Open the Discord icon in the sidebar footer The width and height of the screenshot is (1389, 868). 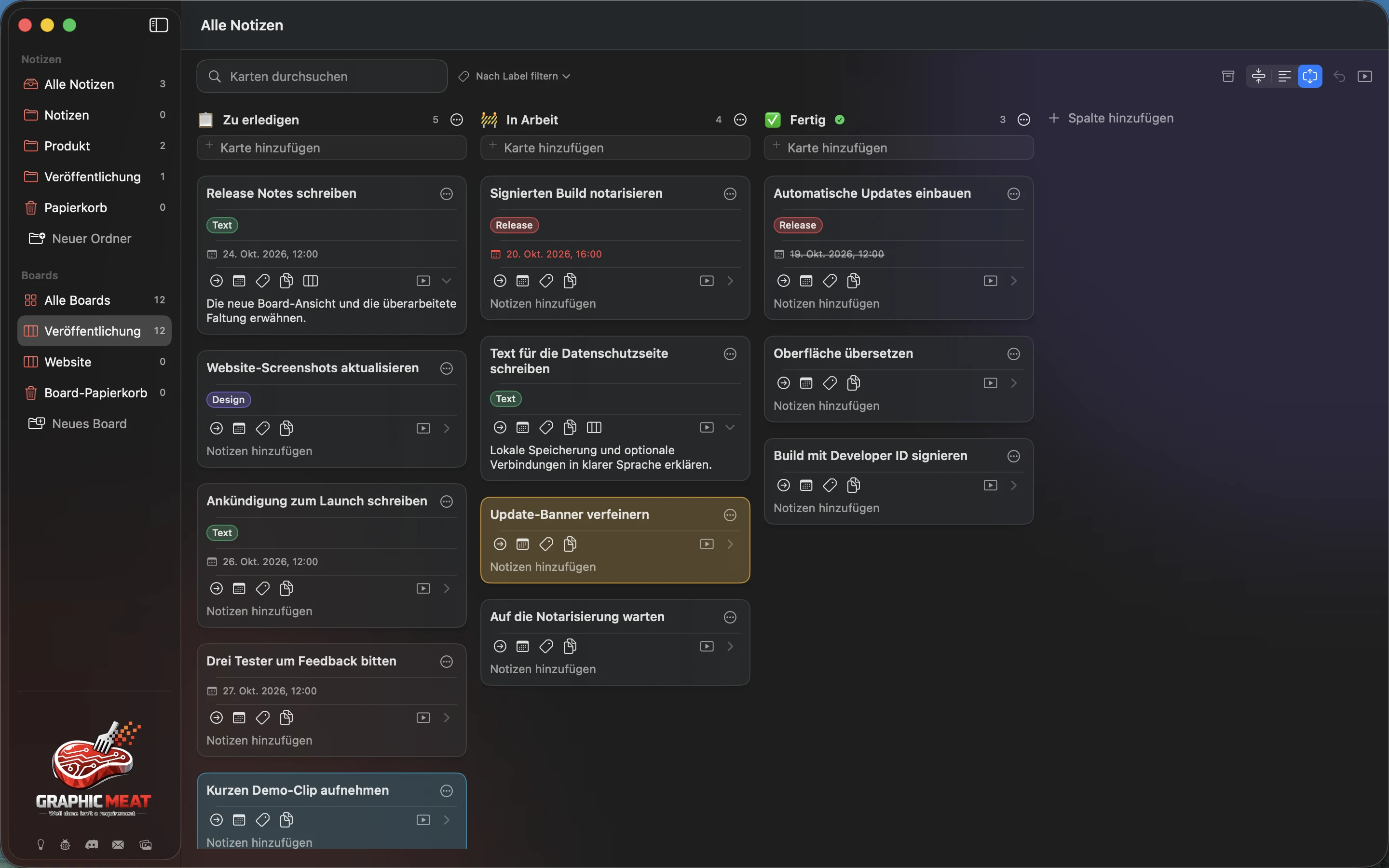92,844
